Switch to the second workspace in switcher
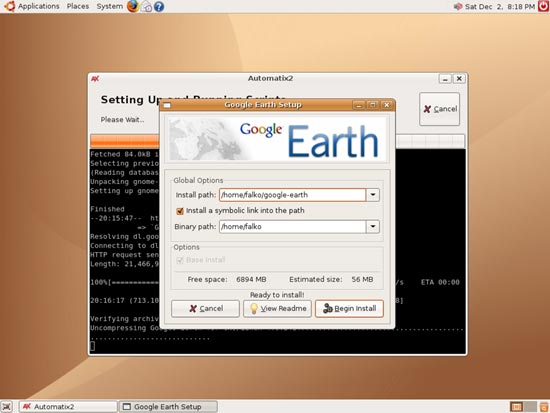Image resolution: width=550 pixels, height=413 pixels. (x=530, y=407)
